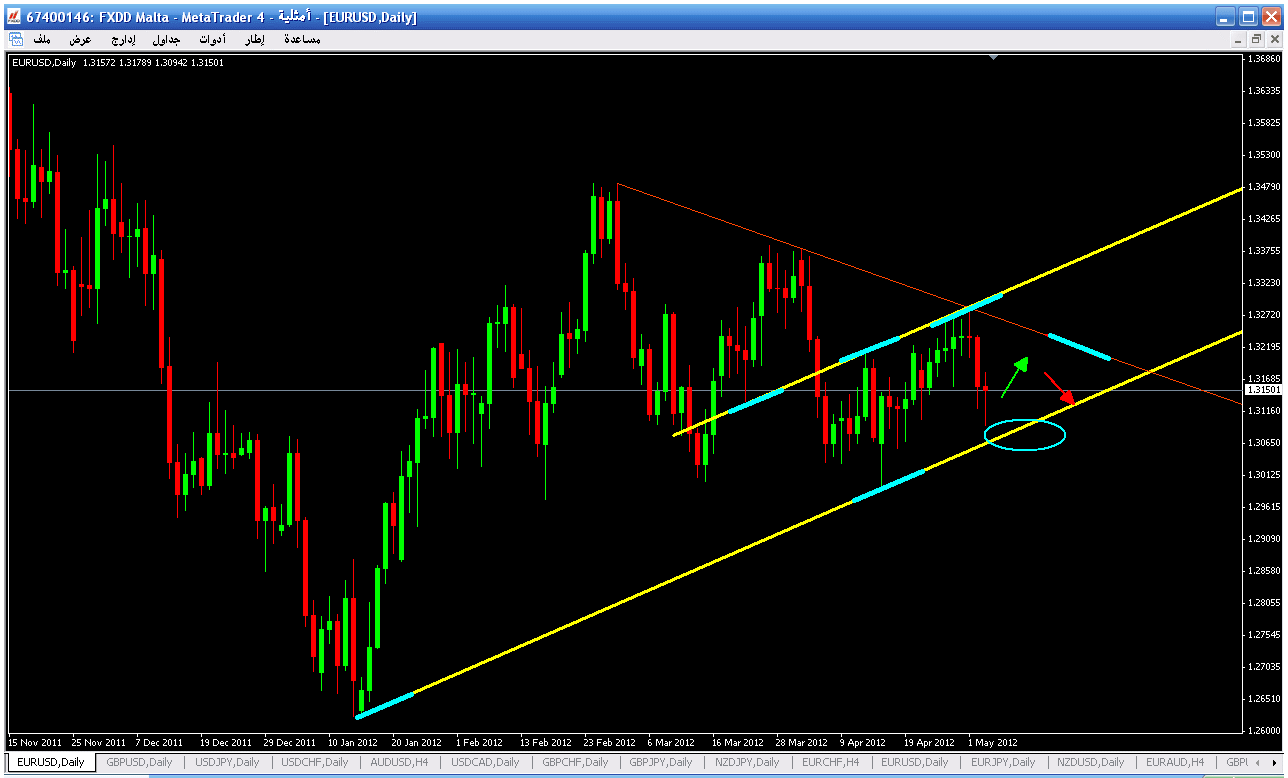Click price scale value 1.30650
1288x778 pixels.
coord(1264,442)
